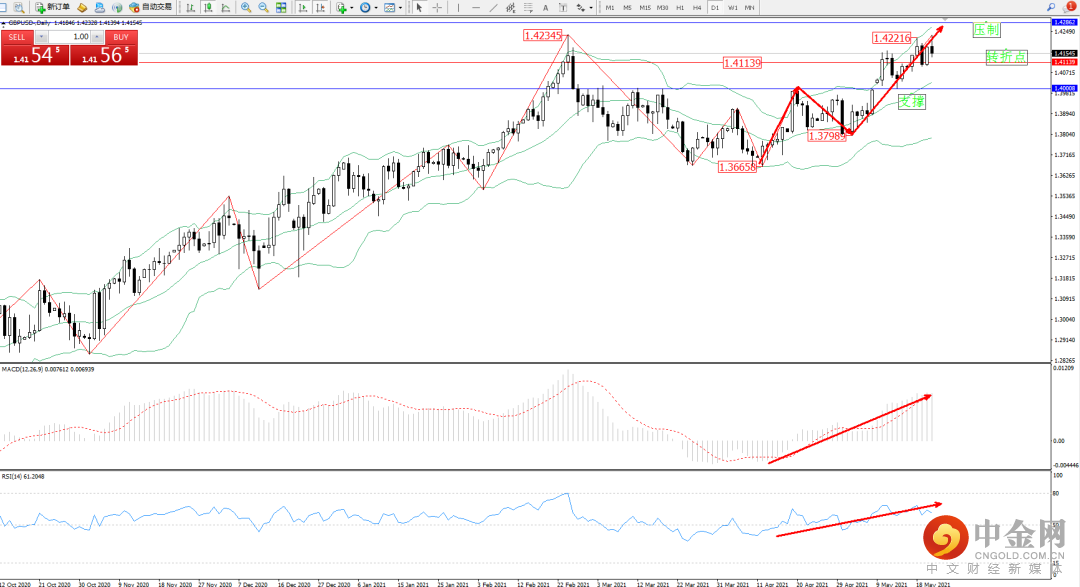Switch to H1 timeframe
Viewport: 1080px width, 587px height.
coord(680,8)
